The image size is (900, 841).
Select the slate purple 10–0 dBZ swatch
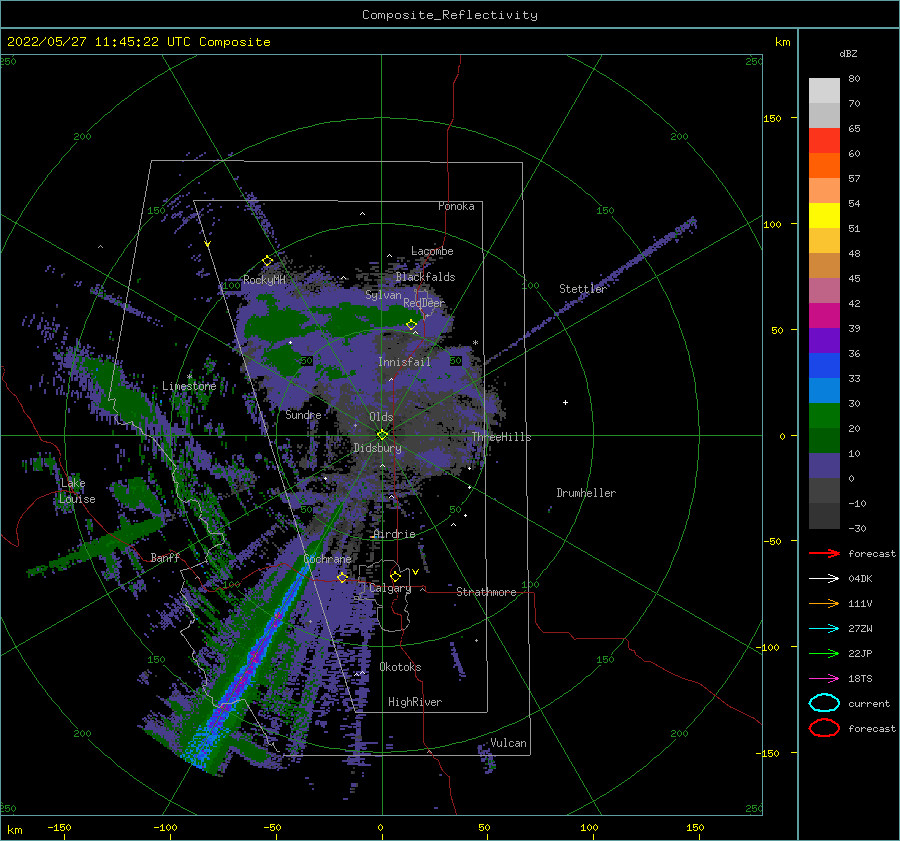[824, 466]
